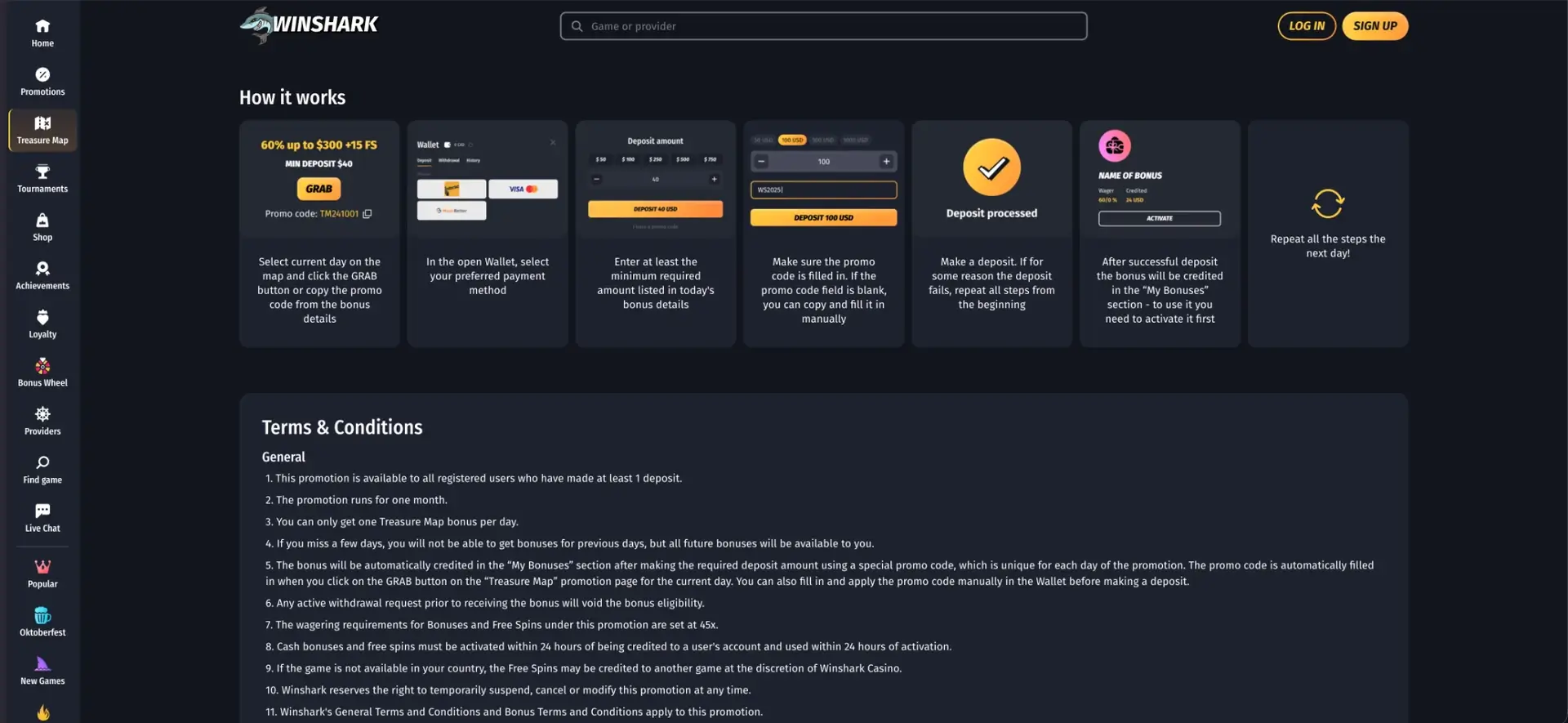Click the Winshark logo

[310, 25]
